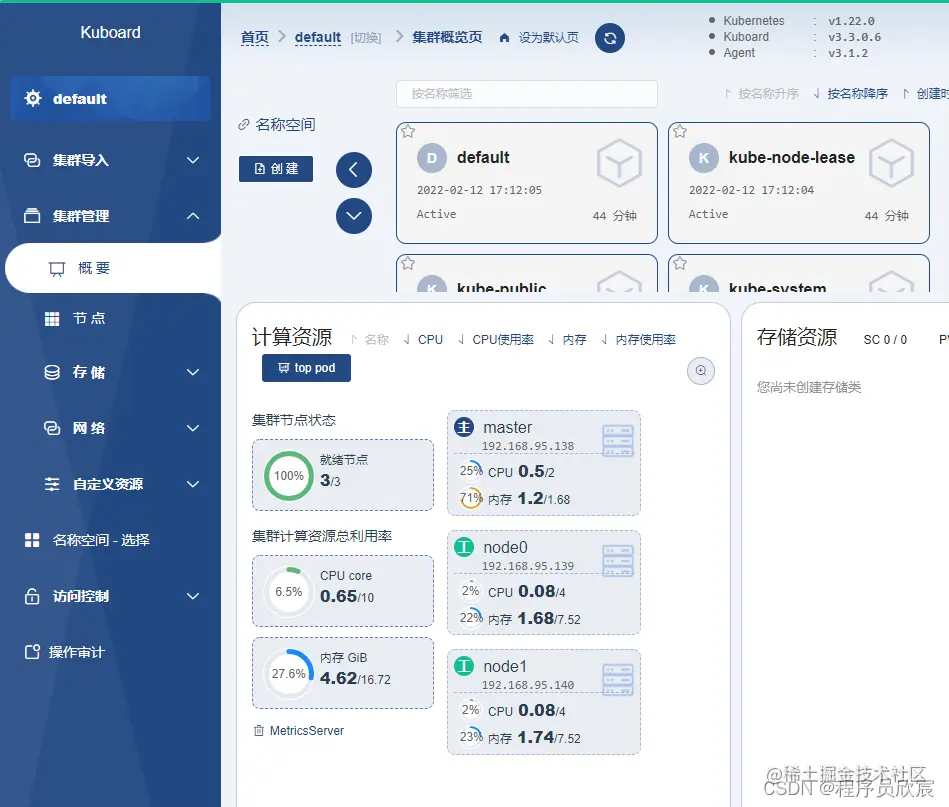Image resolution: width=949 pixels, height=807 pixels.
Task: Open the master node card title
Action: tap(507, 427)
